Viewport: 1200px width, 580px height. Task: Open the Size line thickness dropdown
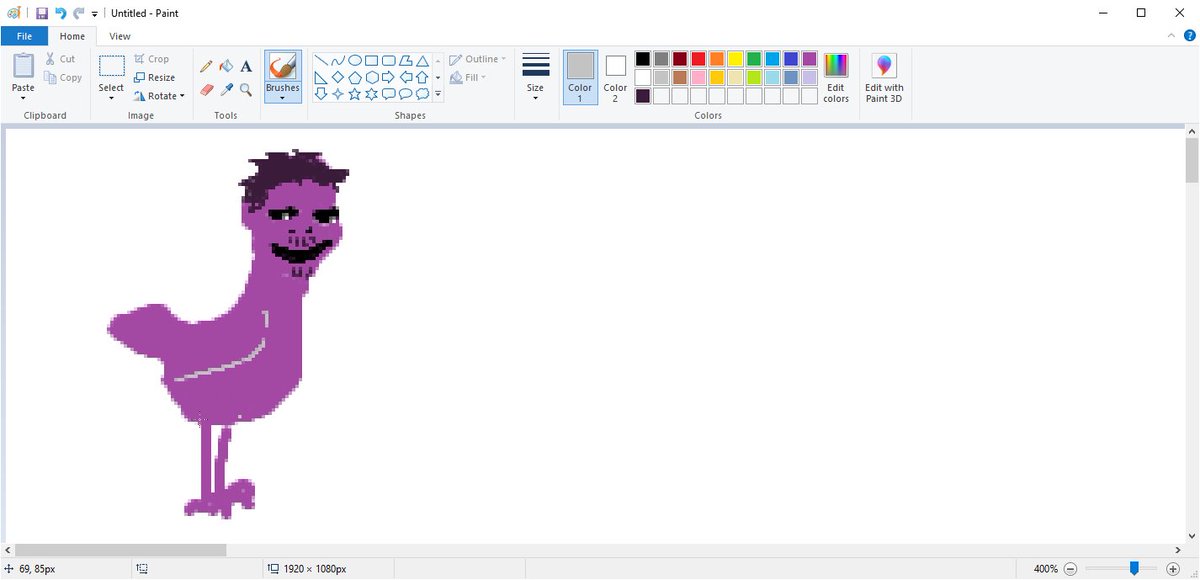(536, 78)
